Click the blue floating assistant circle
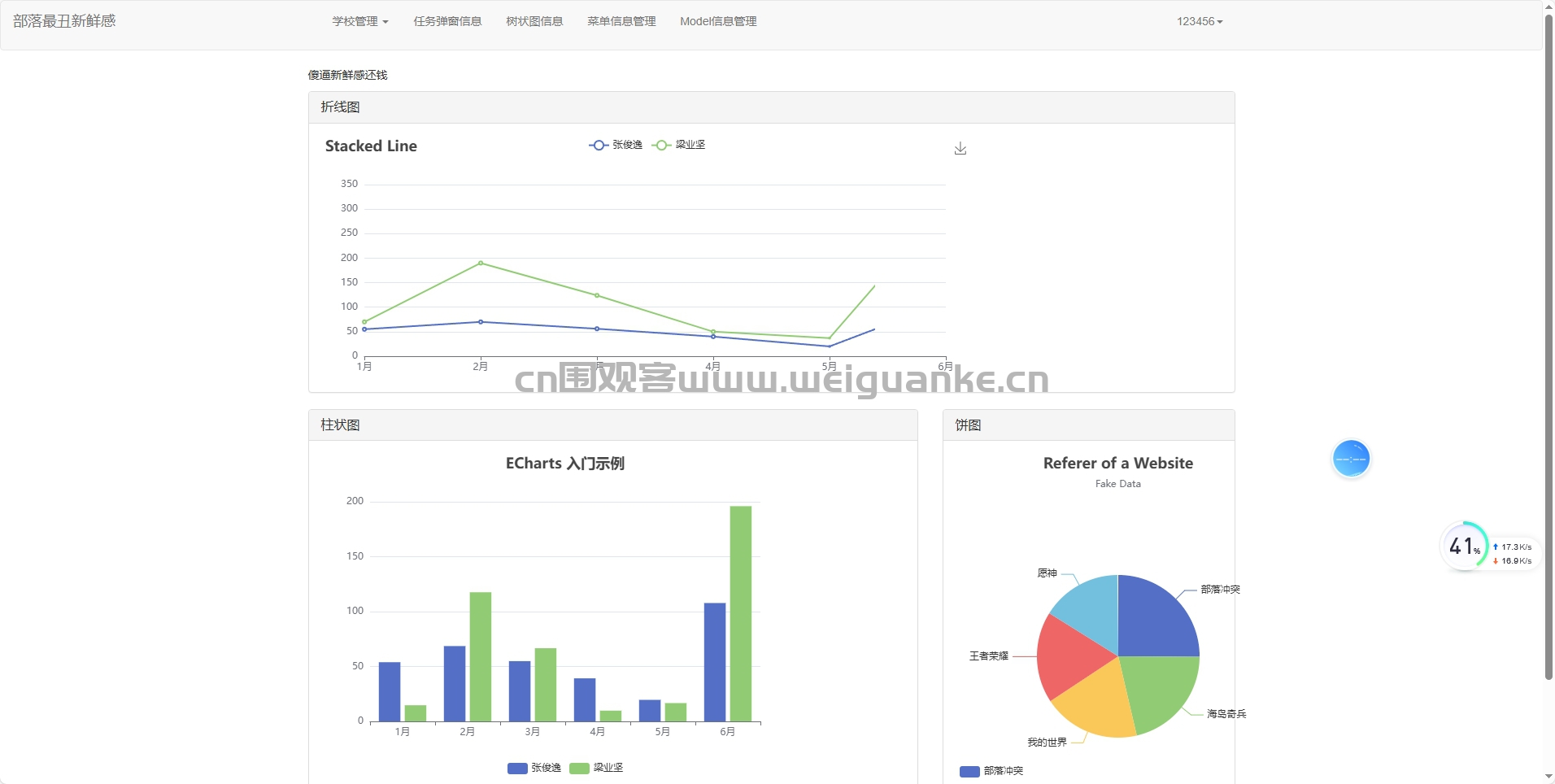This screenshot has height=784, width=1555. 1351,459
